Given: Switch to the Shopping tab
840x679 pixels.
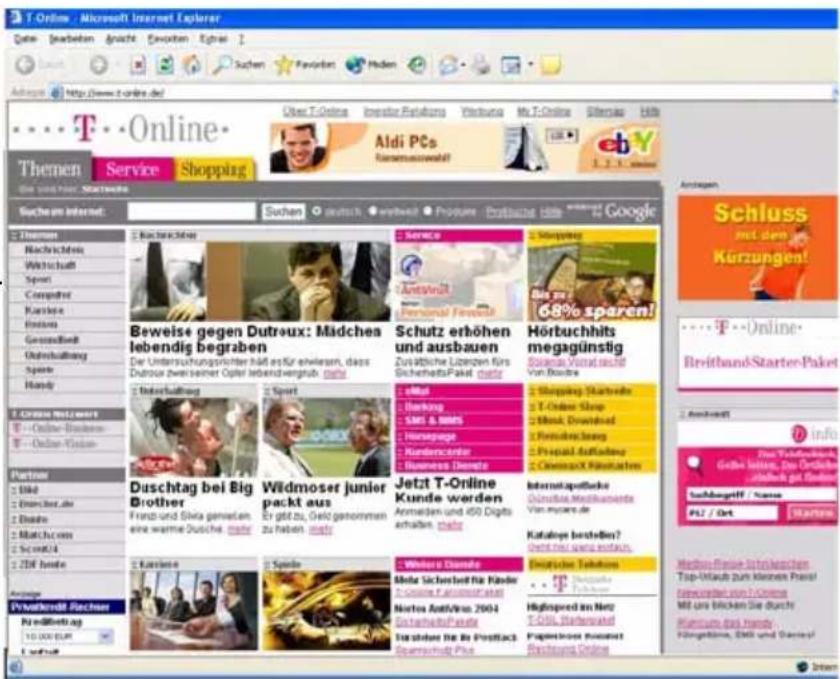Looking at the screenshot, I should [213, 169].
